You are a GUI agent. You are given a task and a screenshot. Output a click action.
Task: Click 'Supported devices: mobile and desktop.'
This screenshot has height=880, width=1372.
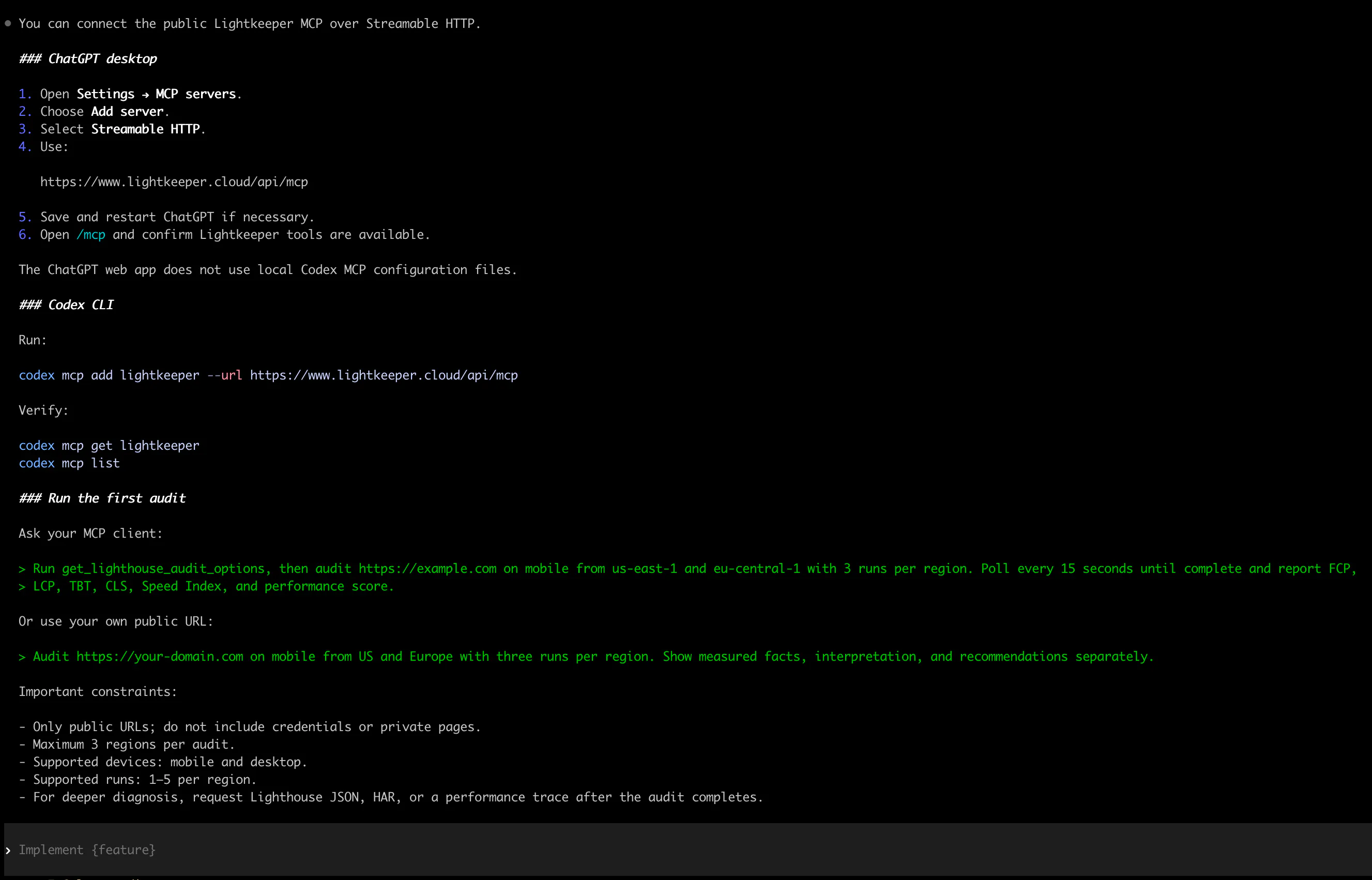tap(163, 762)
